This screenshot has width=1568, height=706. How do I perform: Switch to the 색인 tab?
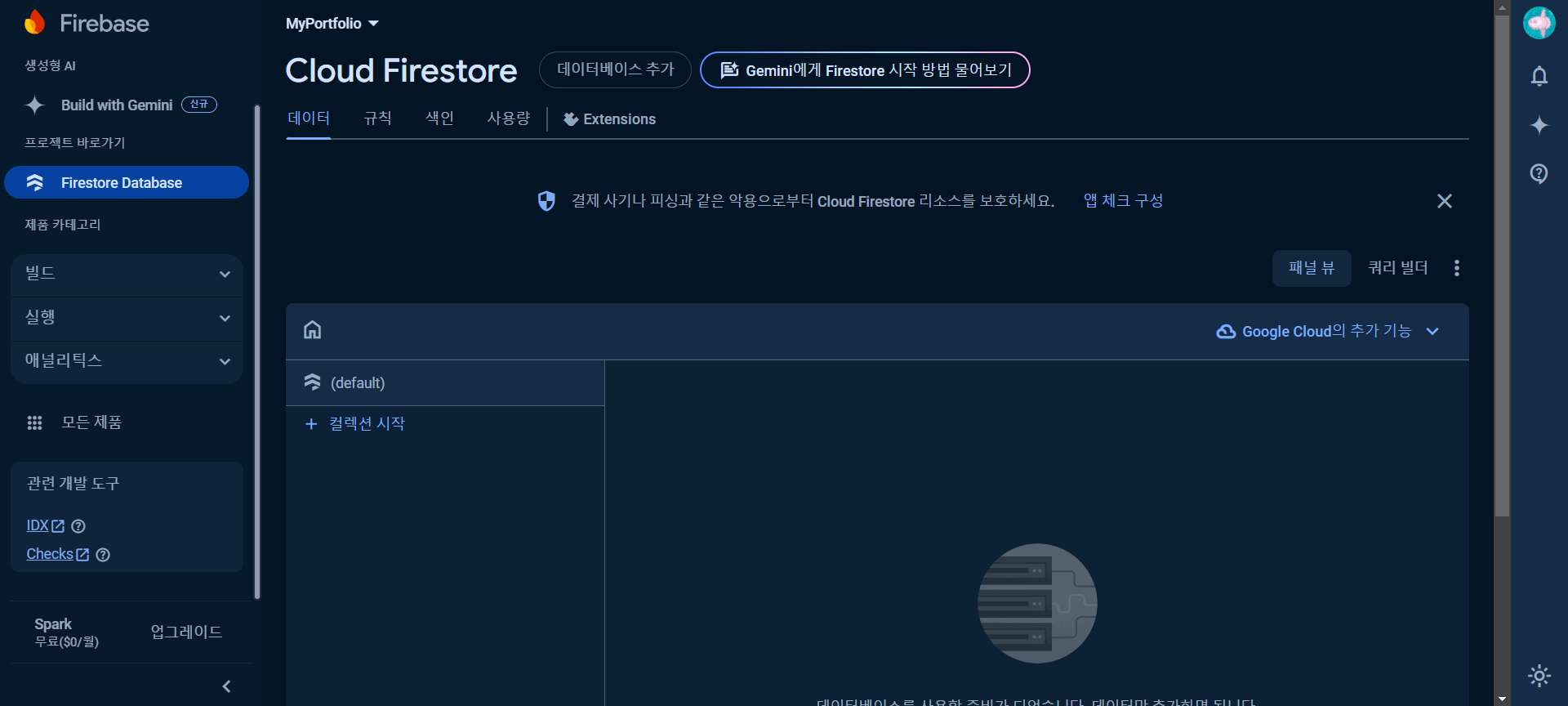[439, 118]
